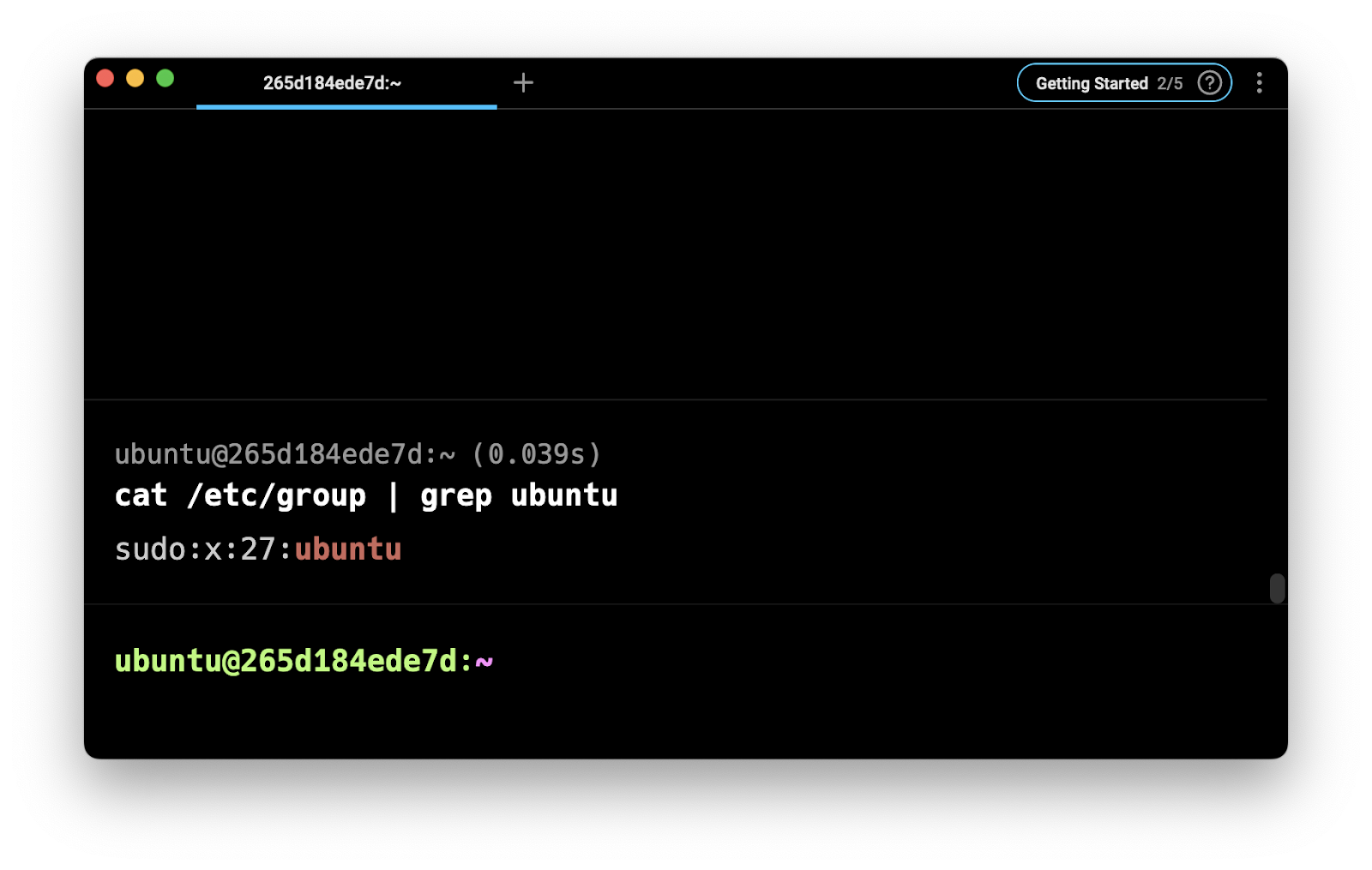Switch to the 265d184ede7d:~ tab

pos(332,83)
